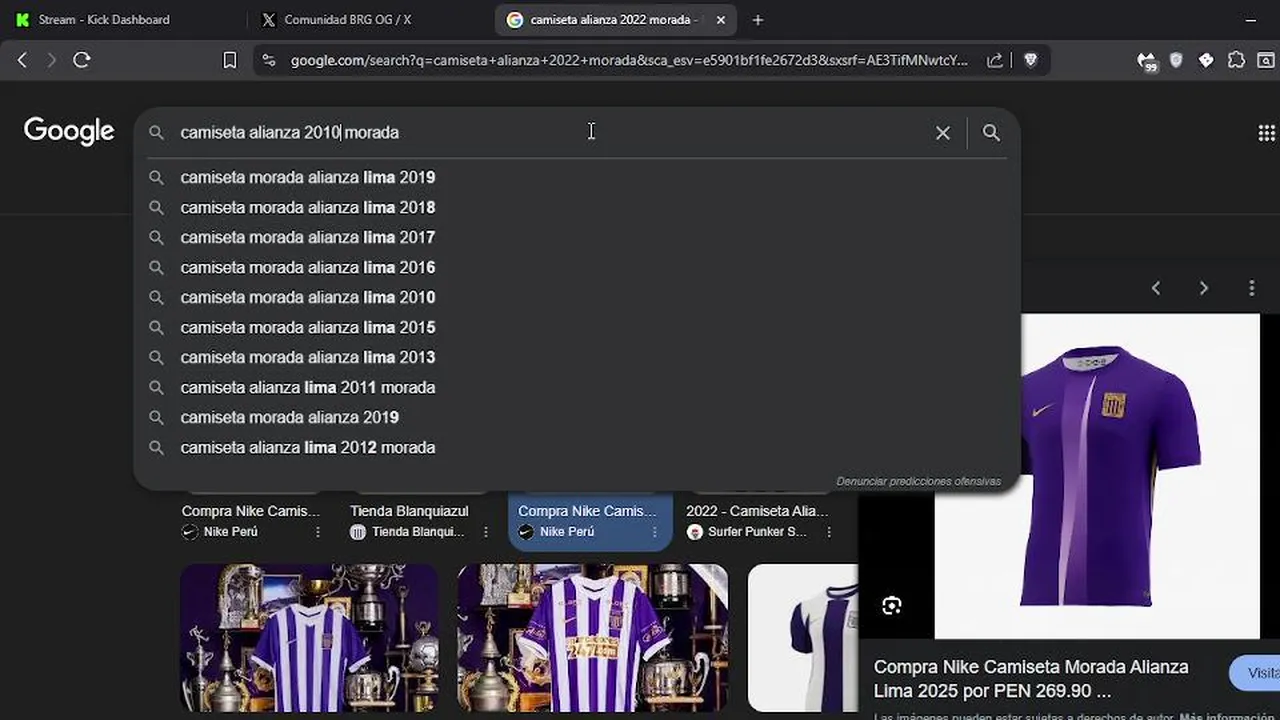Open highlighted Compra Nike Camis... result

587,511
